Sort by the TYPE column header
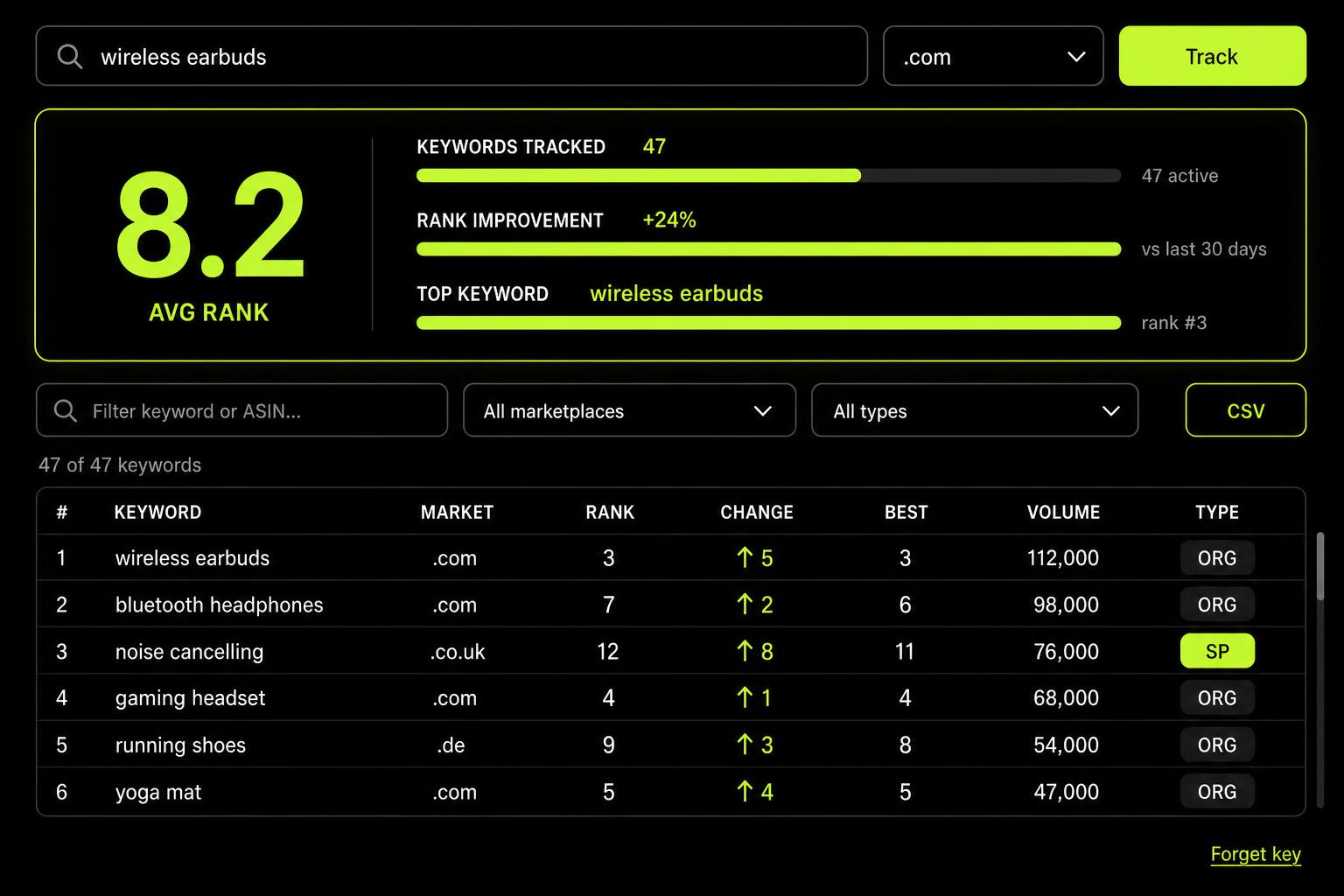This screenshot has height=896, width=1344. click(x=1217, y=512)
